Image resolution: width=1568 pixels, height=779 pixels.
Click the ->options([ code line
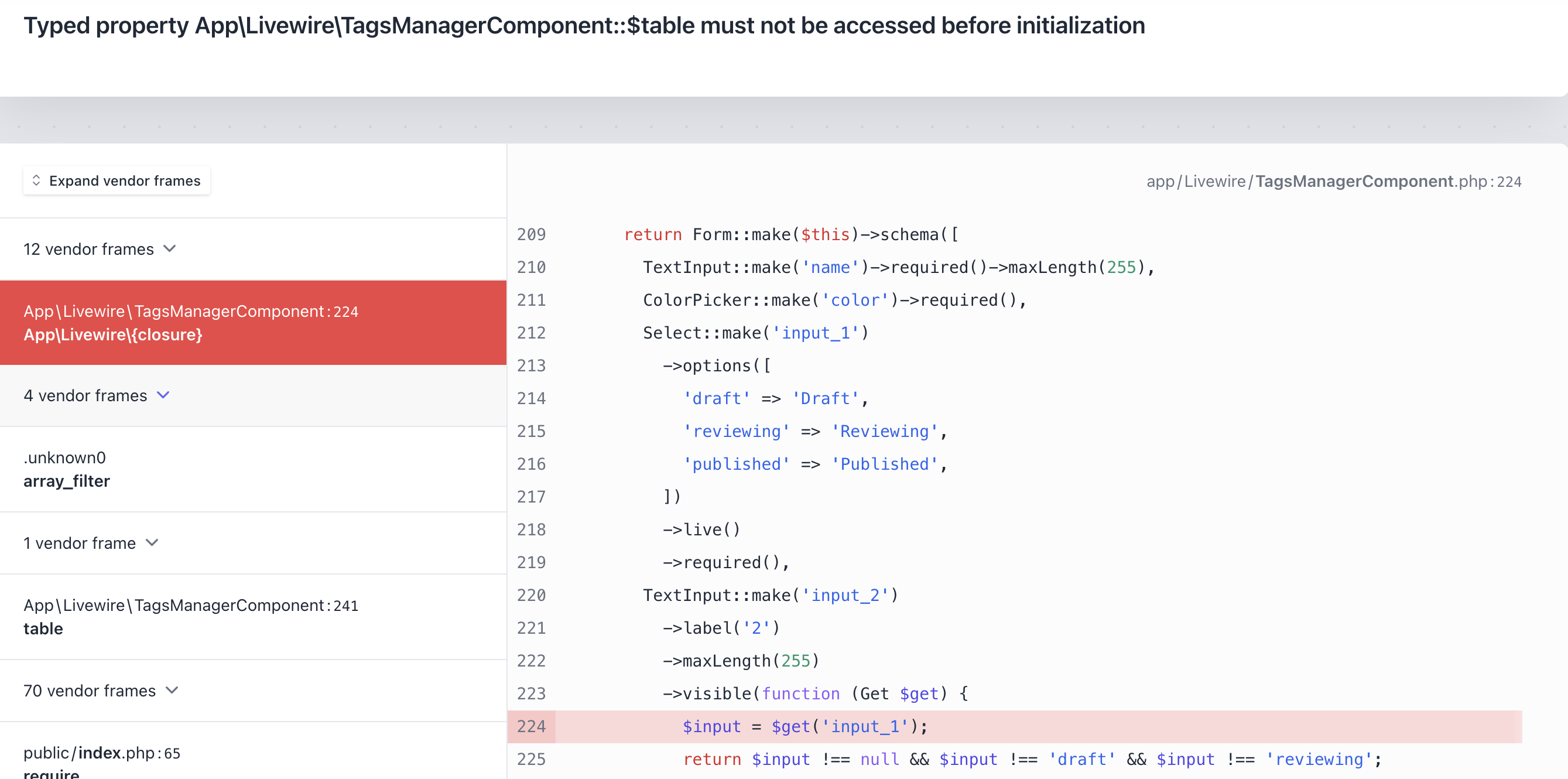click(717, 366)
